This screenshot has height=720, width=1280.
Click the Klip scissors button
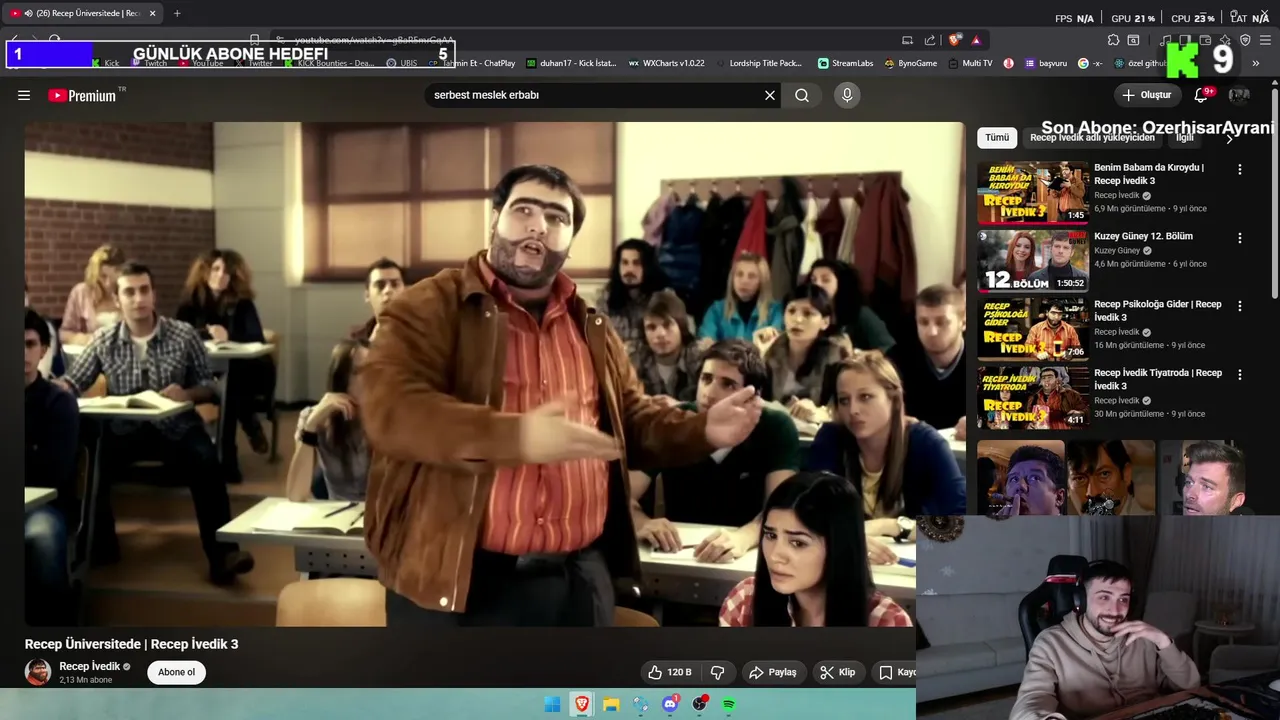click(x=838, y=672)
